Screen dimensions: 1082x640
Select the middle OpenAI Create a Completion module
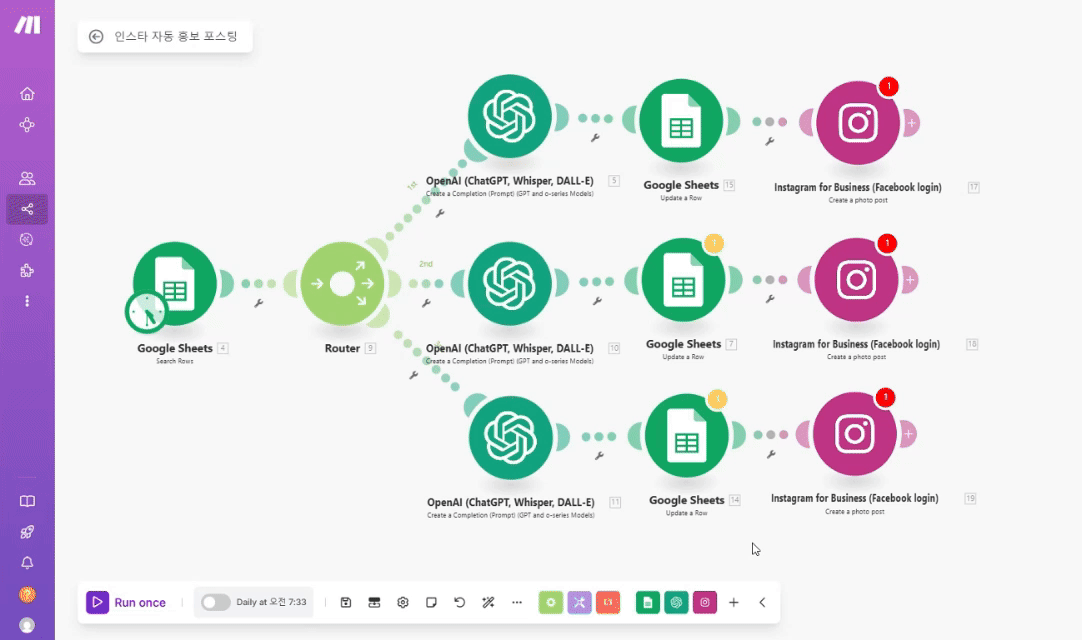[510, 284]
